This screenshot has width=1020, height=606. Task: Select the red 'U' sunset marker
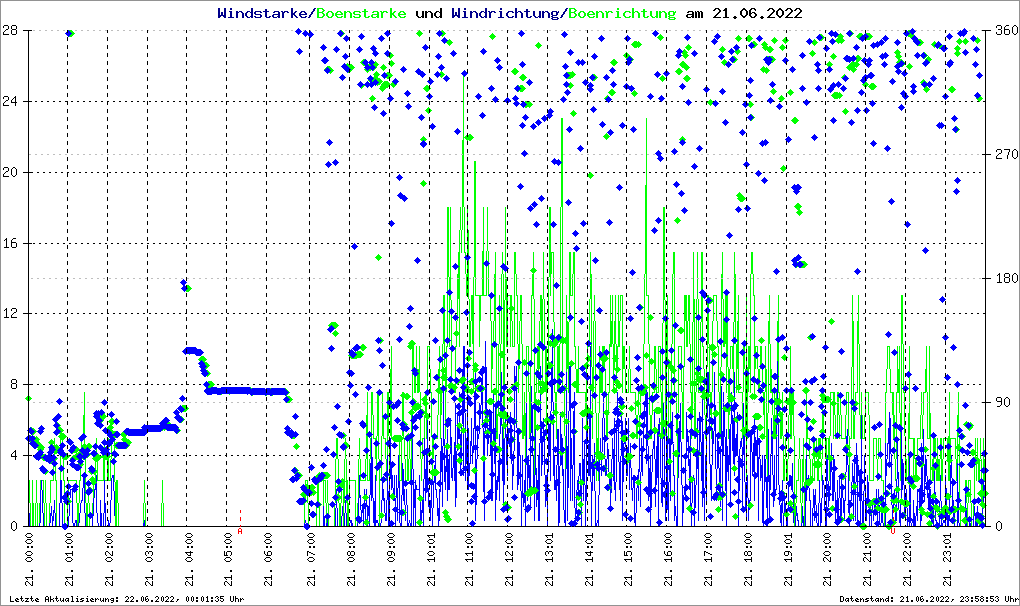tap(892, 531)
